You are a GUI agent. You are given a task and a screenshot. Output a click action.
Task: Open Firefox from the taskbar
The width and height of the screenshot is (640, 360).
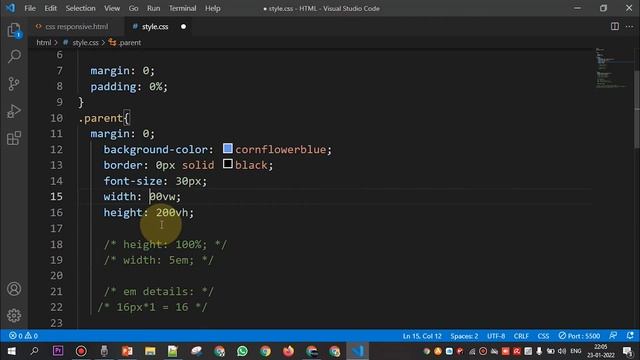(288, 351)
